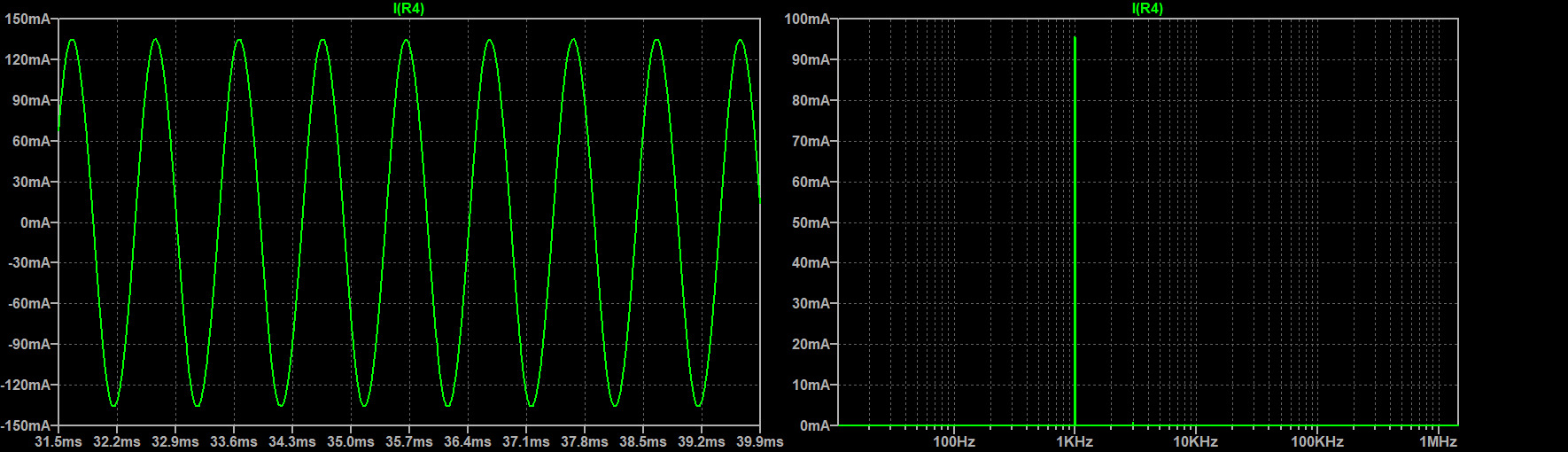
Task: Click the 32.2ms time axis label
Action: tap(117, 441)
